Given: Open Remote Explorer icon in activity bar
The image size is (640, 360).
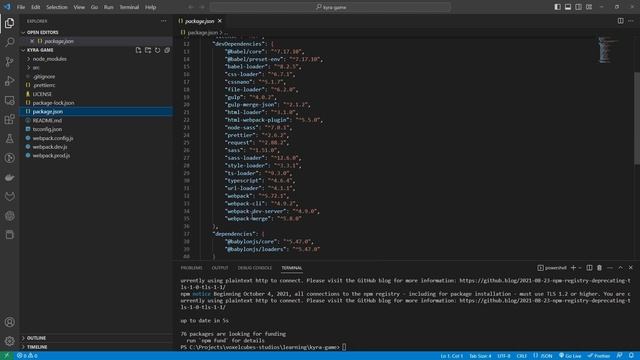Looking at the screenshot, I should click(9, 100).
